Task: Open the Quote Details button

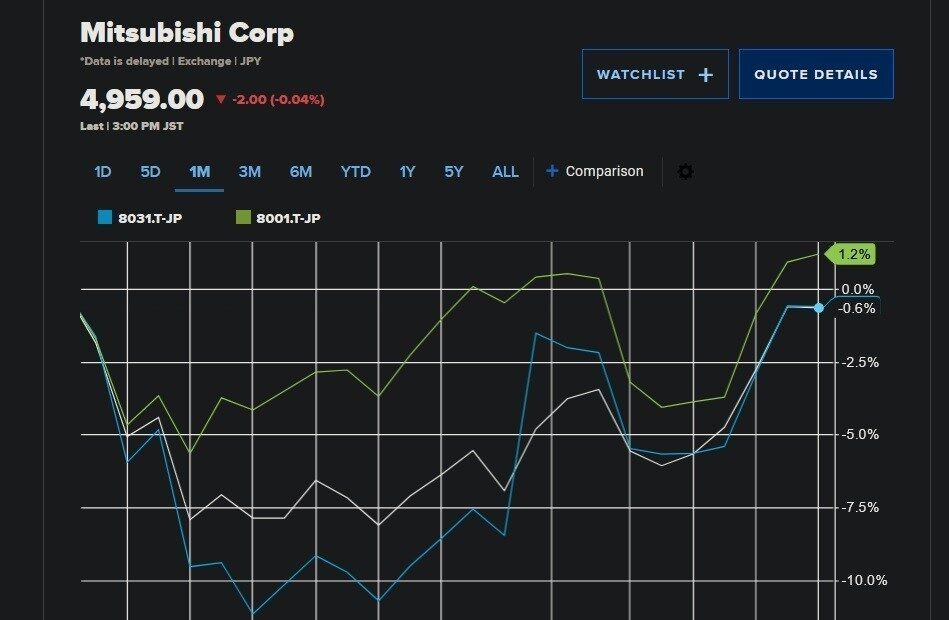Action: (x=815, y=75)
